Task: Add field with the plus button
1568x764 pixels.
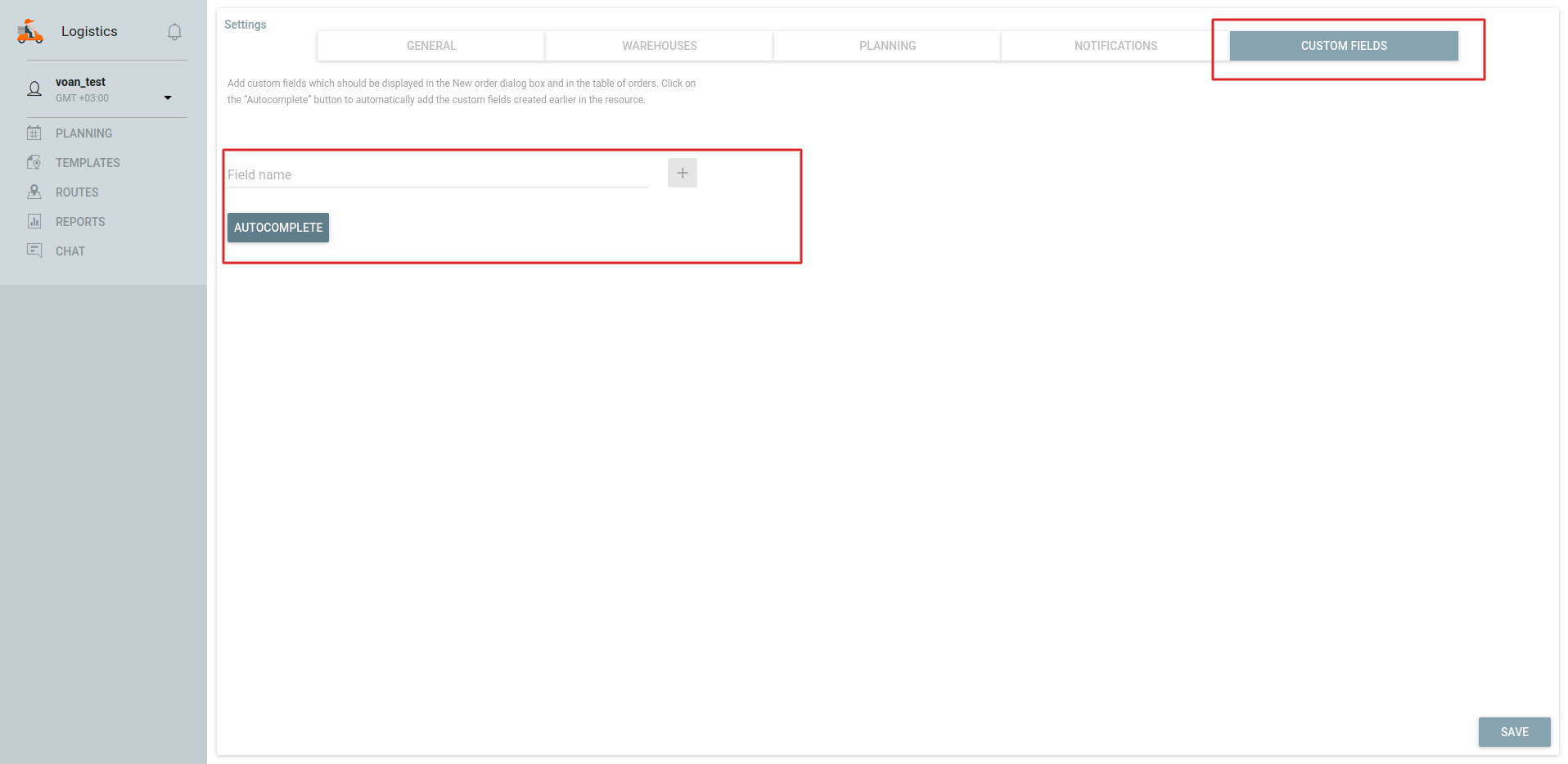Action: [682, 173]
